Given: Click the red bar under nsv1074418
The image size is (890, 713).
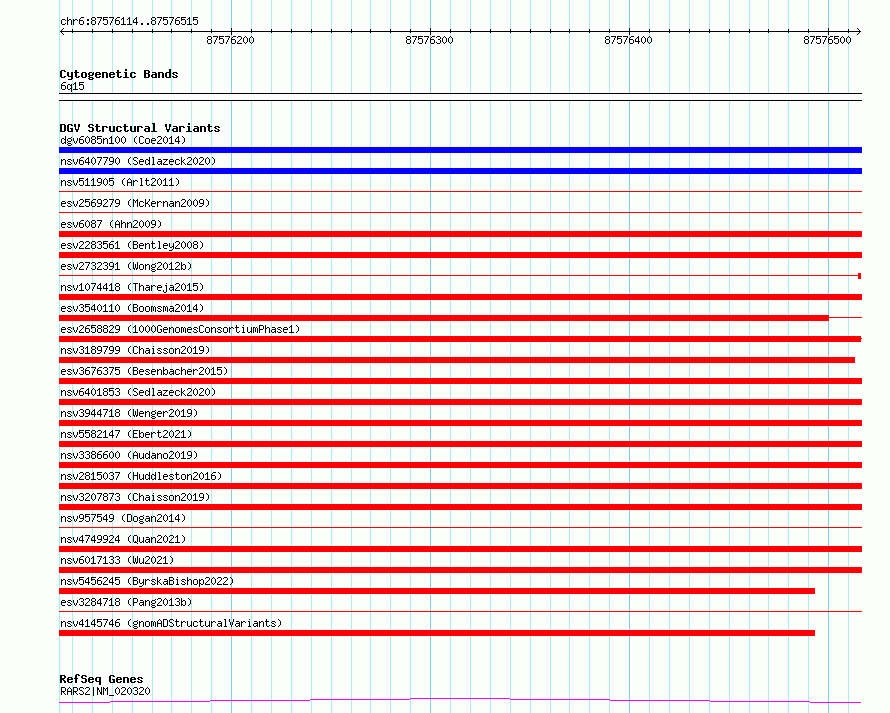Looking at the screenshot, I should 460,297.
